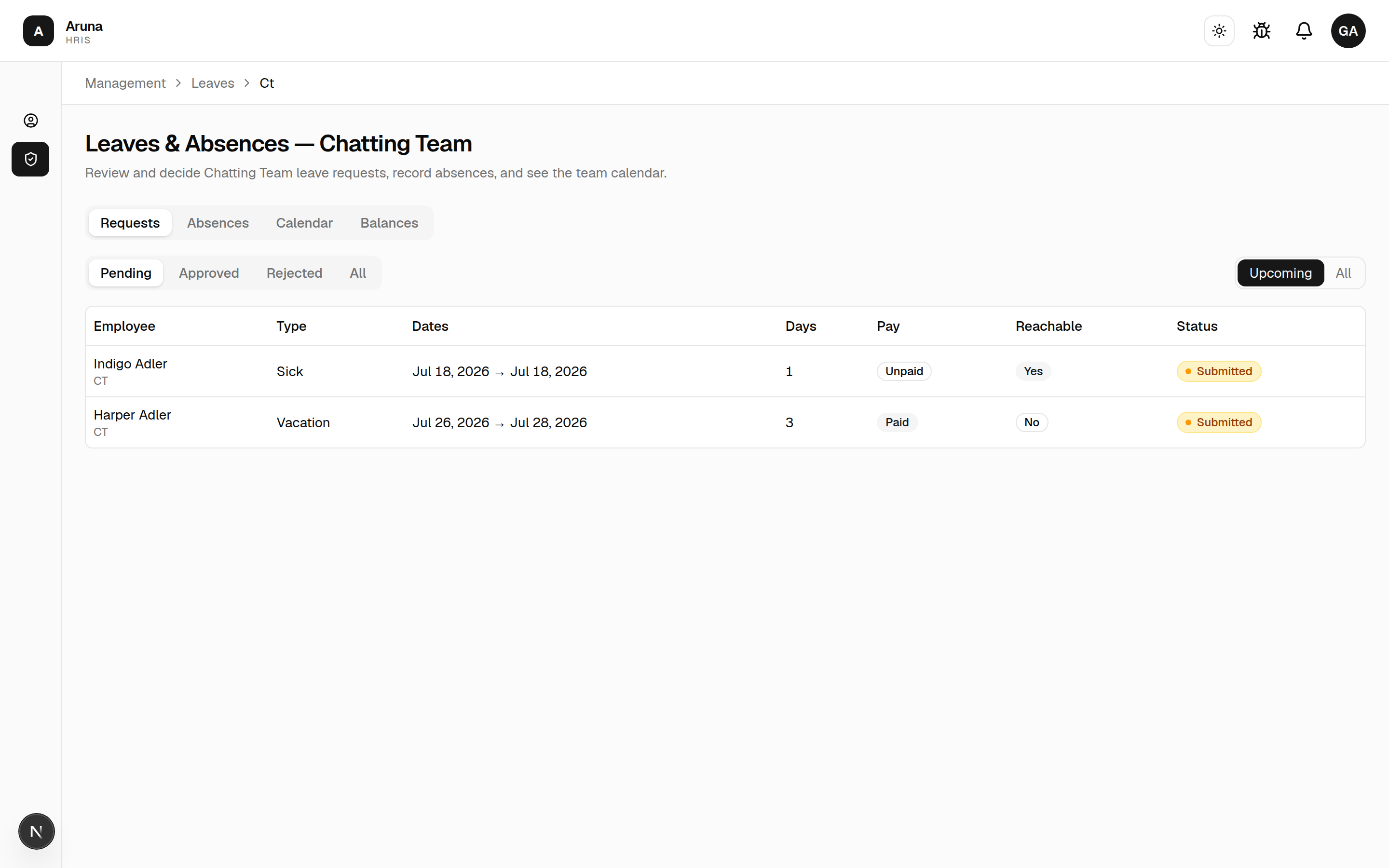
Task: Click the Dates column header
Action: pyautogui.click(x=430, y=326)
